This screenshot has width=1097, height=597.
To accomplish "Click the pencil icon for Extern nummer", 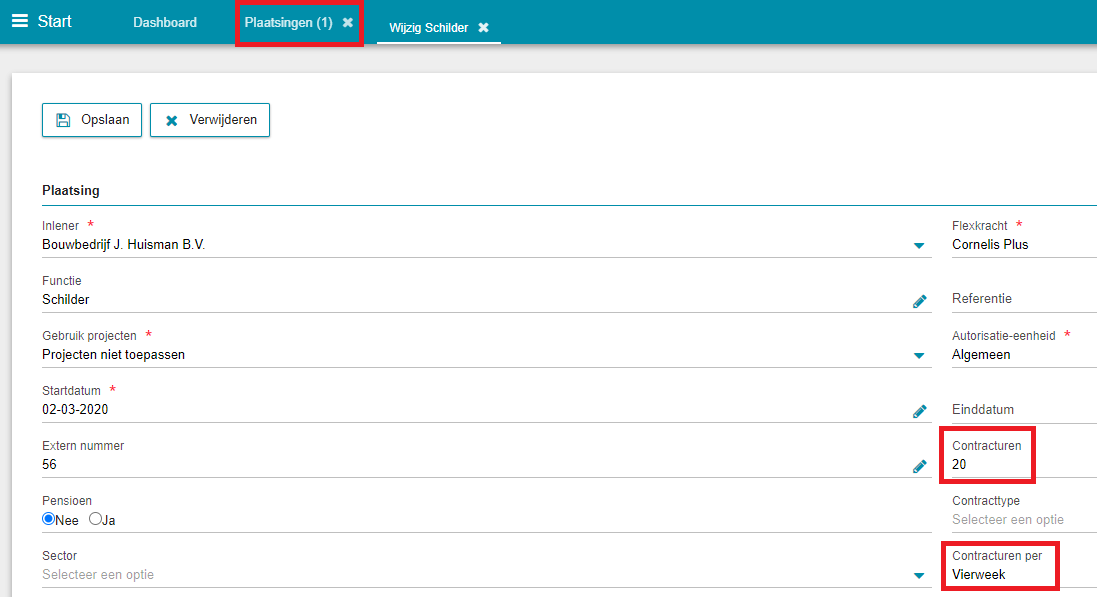I will pyautogui.click(x=919, y=465).
